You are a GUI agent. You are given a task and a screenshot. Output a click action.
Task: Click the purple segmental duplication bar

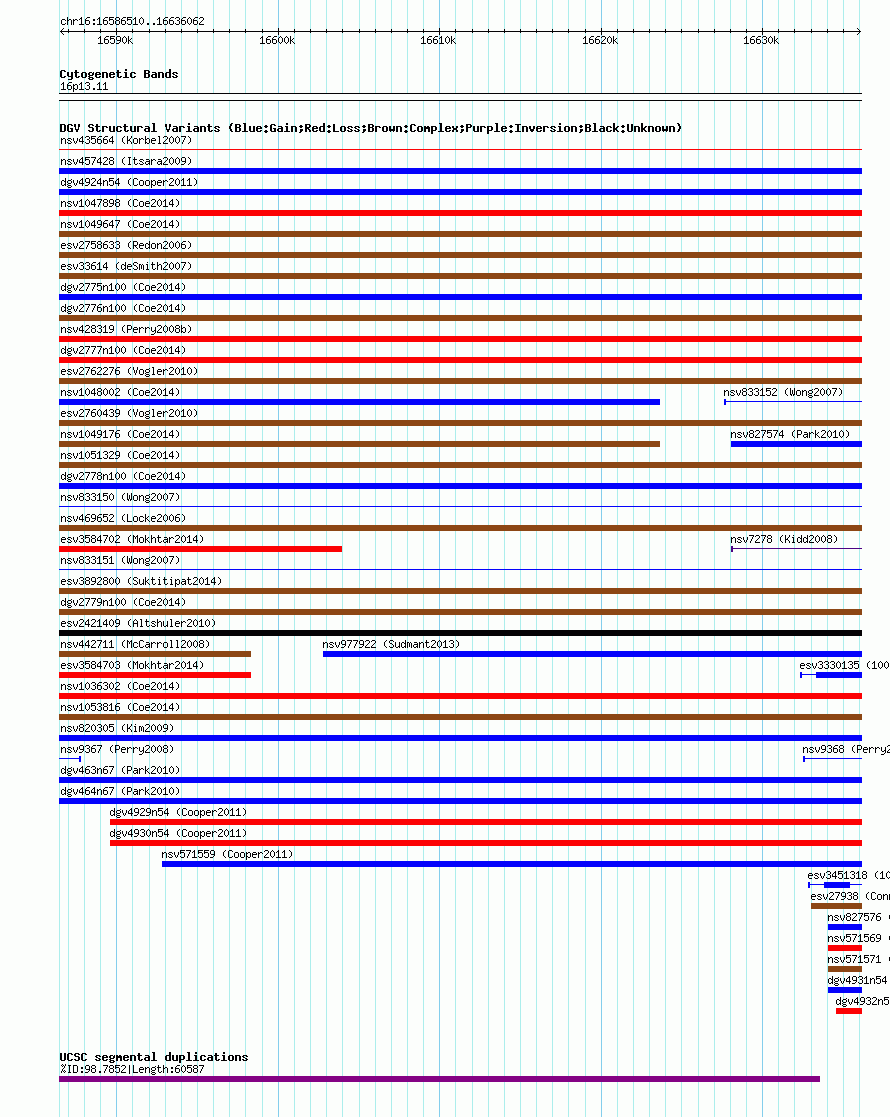pos(440,1079)
